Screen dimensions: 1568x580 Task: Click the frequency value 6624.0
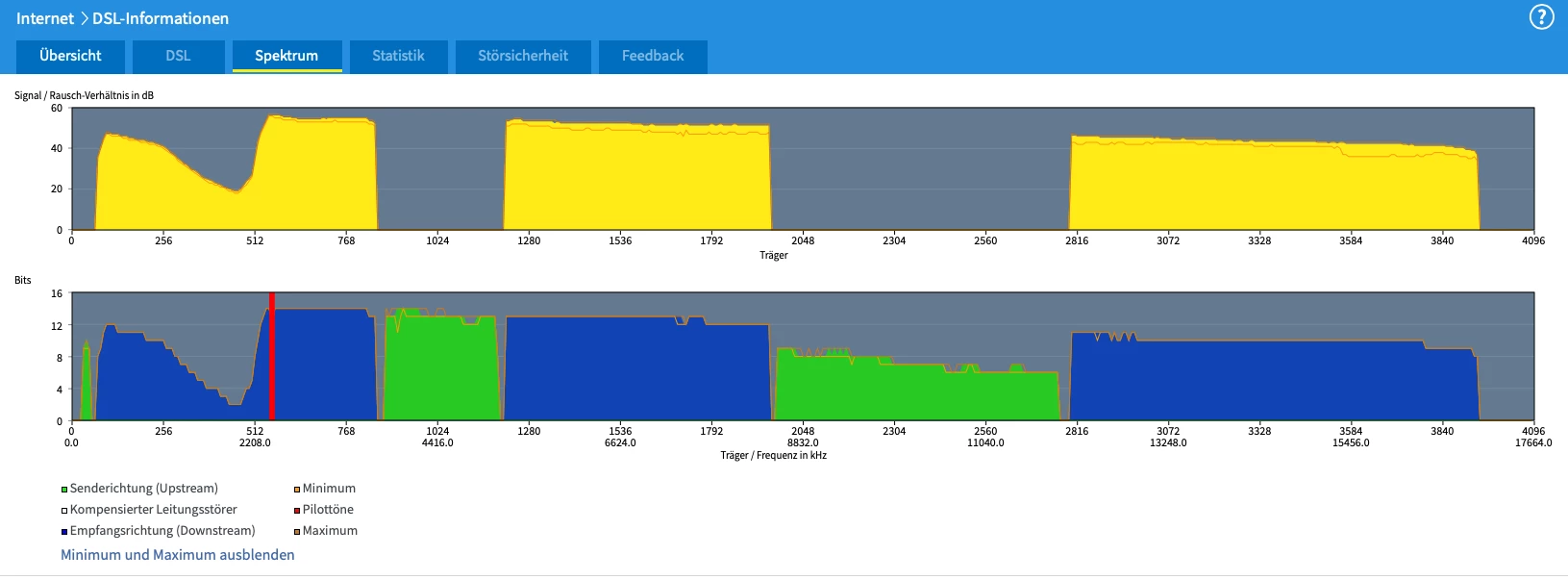[620, 442]
